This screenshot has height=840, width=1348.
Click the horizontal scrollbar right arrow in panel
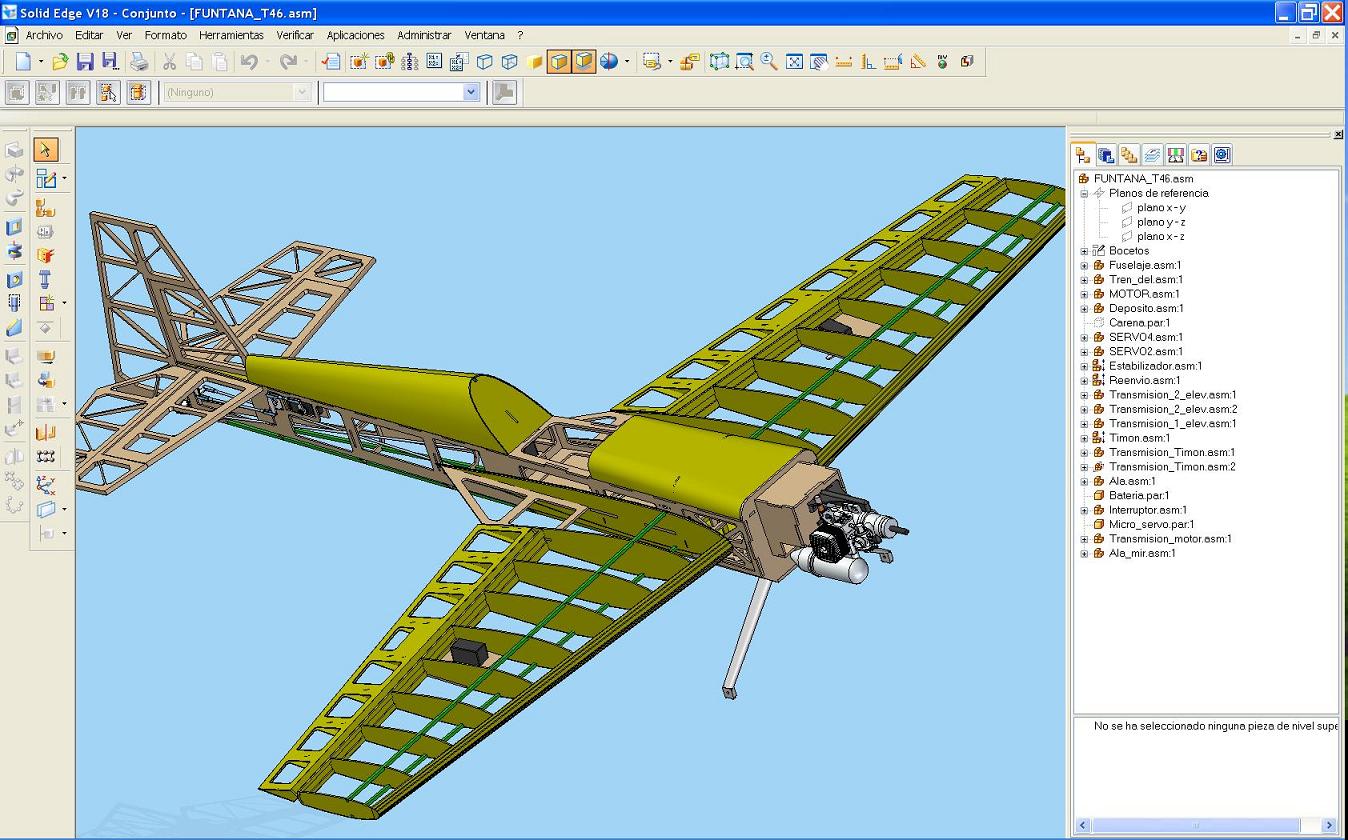1329,826
